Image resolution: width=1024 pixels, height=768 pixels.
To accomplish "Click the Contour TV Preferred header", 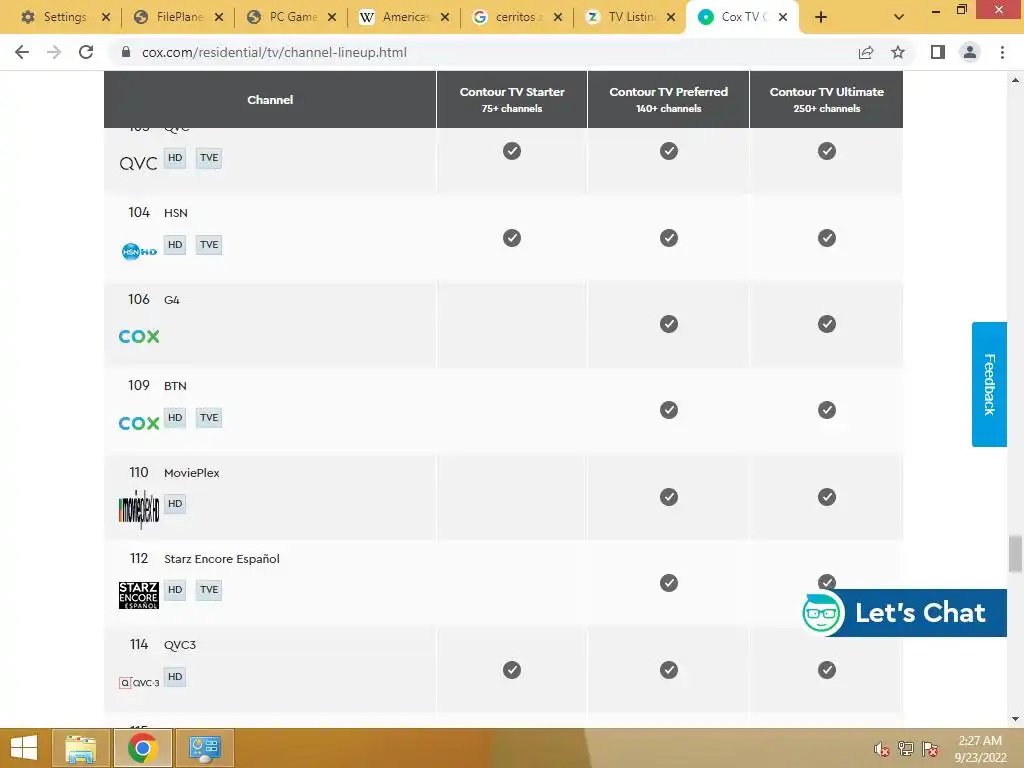I will (669, 99).
